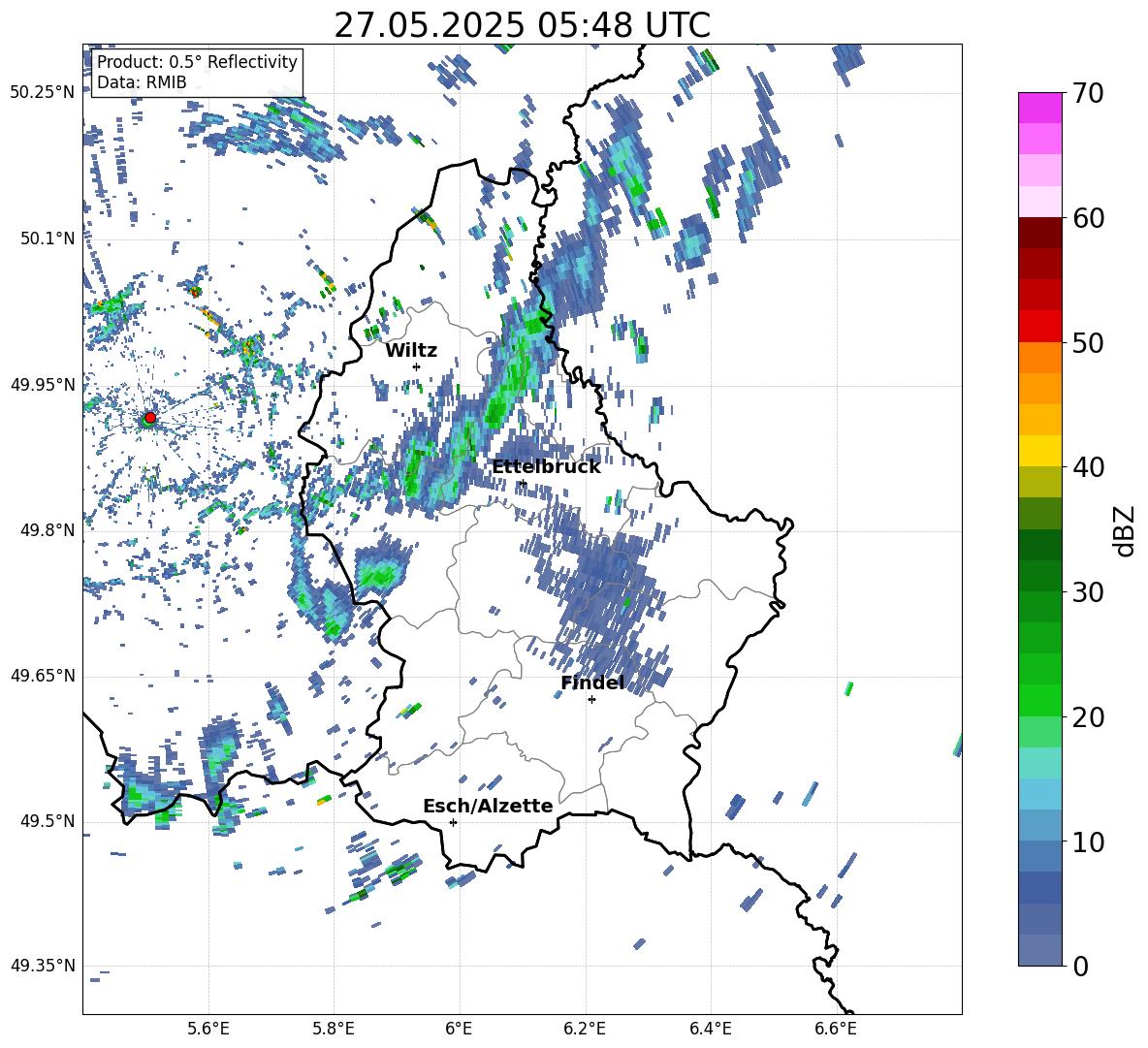Click the Ettelbruck cross marker
Image resolution: width=1148 pixels, height=1048 pixels.
click(x=523, y=483)
